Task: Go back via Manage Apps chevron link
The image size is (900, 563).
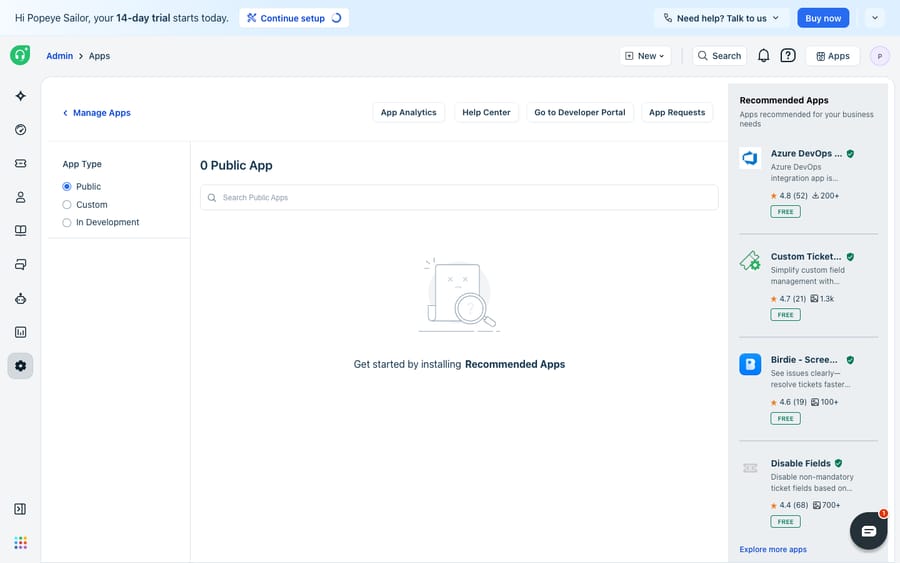Action: point(96,113)
